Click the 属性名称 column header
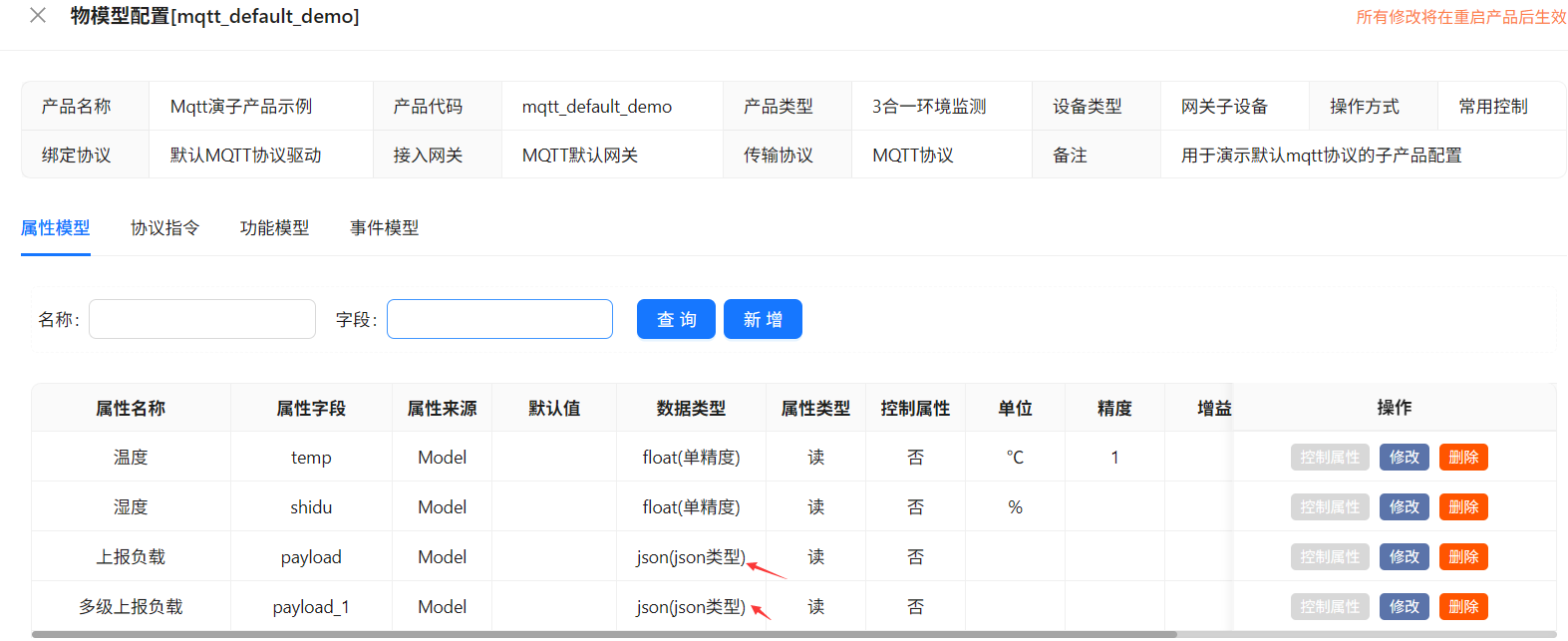1568x641 pixels. (131, 409)
